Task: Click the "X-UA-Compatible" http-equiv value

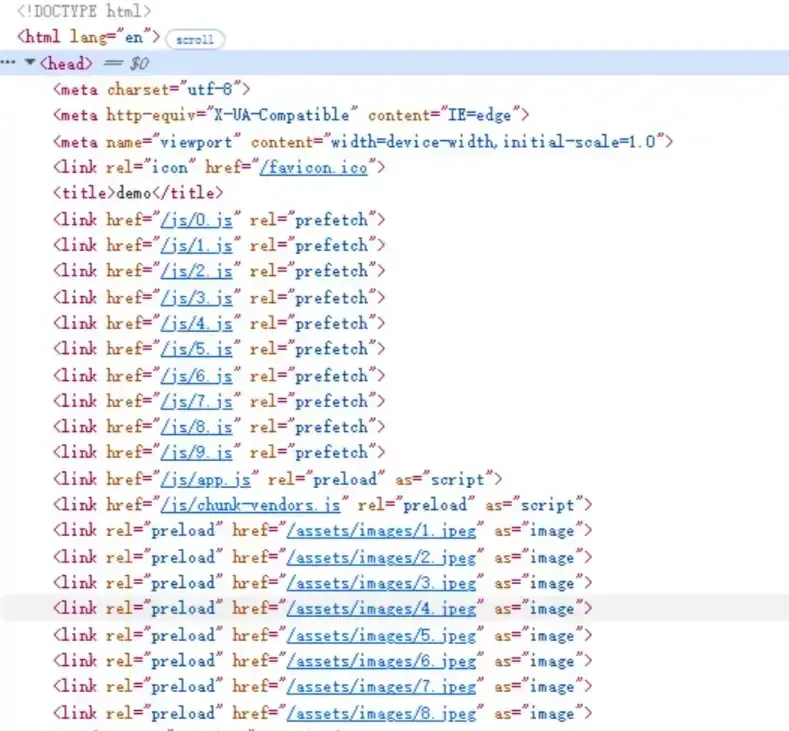Action: (282, 115)
